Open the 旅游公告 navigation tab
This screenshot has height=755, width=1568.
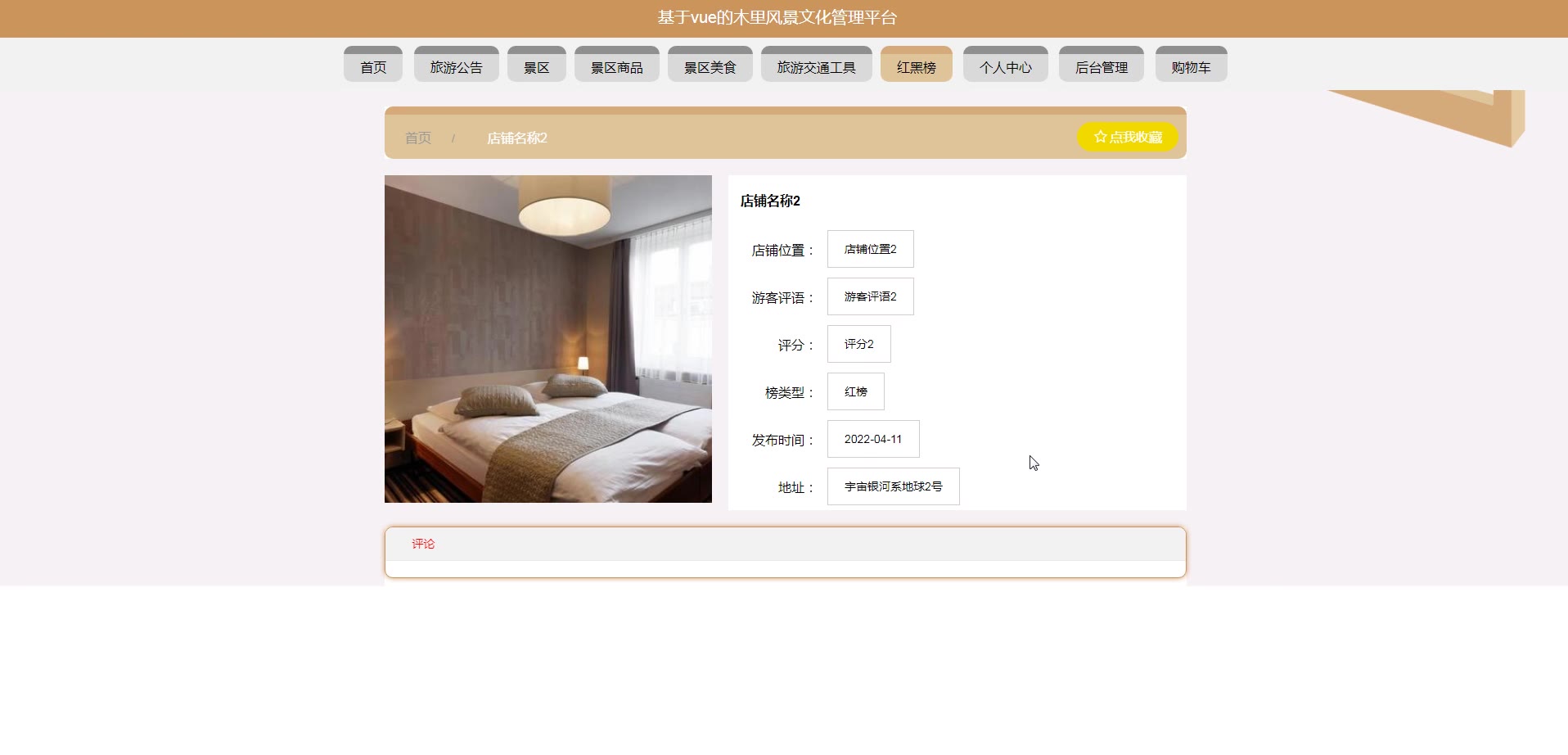tap(456, 65)
